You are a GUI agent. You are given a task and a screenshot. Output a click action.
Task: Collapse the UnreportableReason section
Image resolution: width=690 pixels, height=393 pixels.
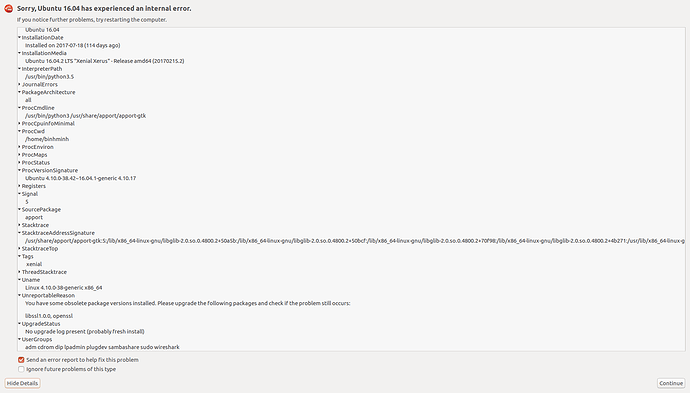coord(19,295)
